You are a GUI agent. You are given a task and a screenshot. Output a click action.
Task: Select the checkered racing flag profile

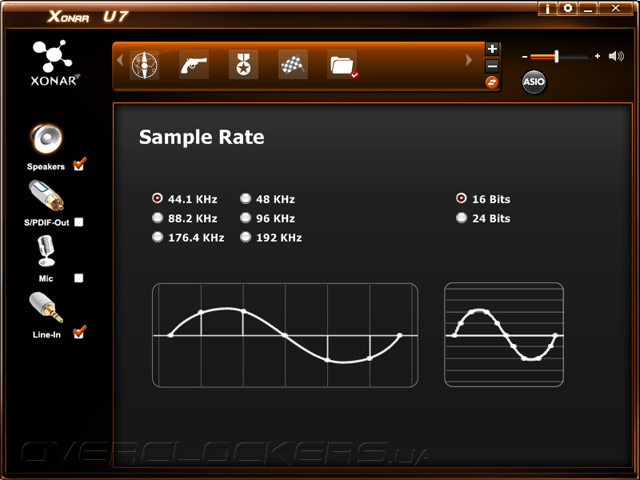[x=293, y=65]
